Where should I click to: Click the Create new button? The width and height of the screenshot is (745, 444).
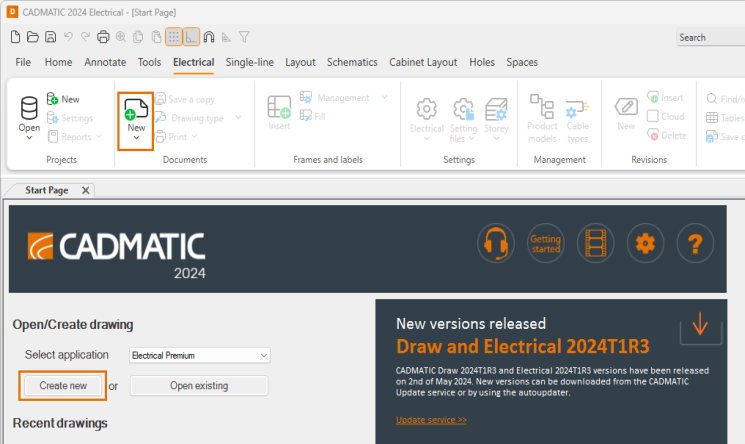[x=63, y=385]
